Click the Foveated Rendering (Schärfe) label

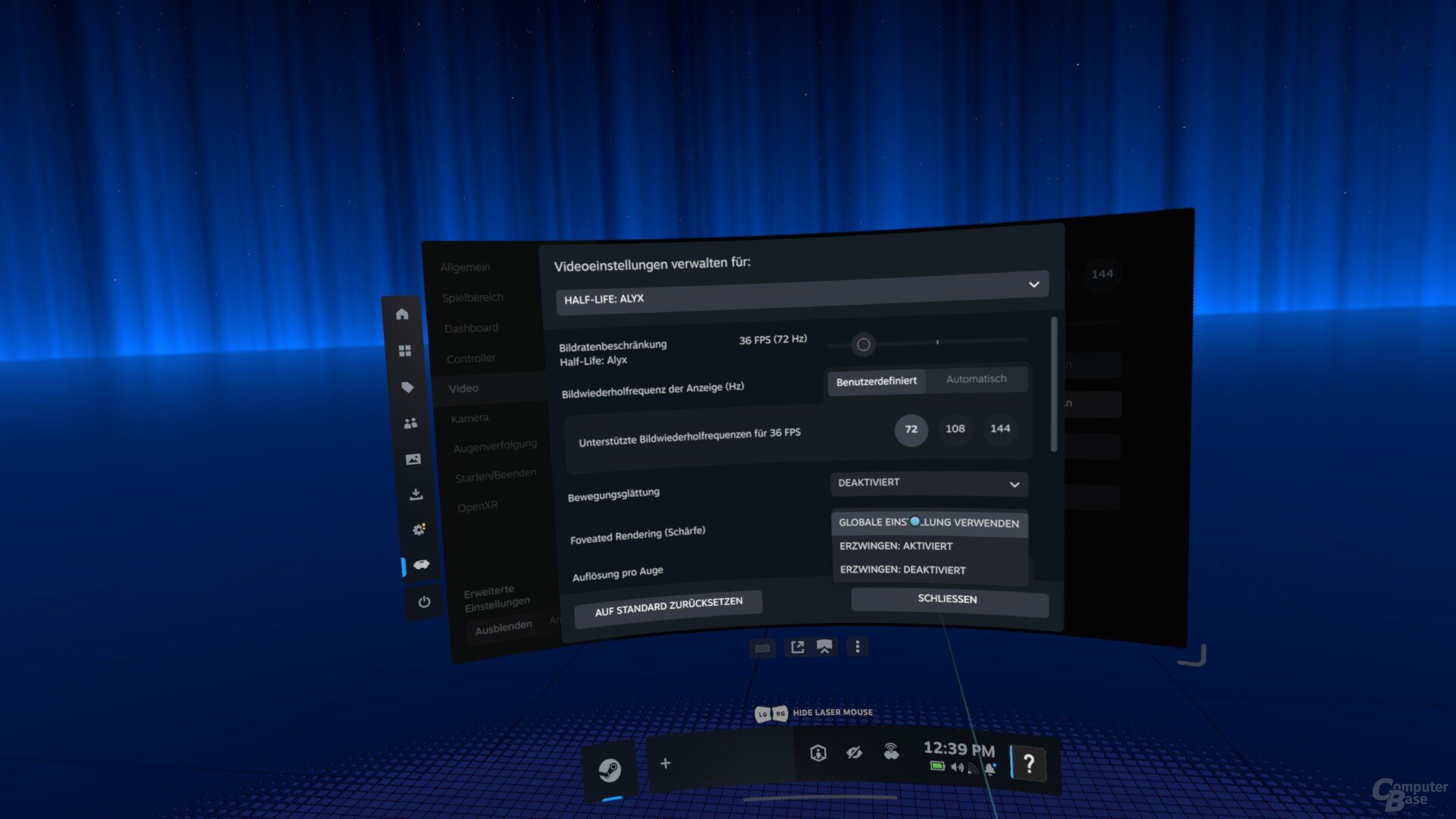click(x=638, y=535)
